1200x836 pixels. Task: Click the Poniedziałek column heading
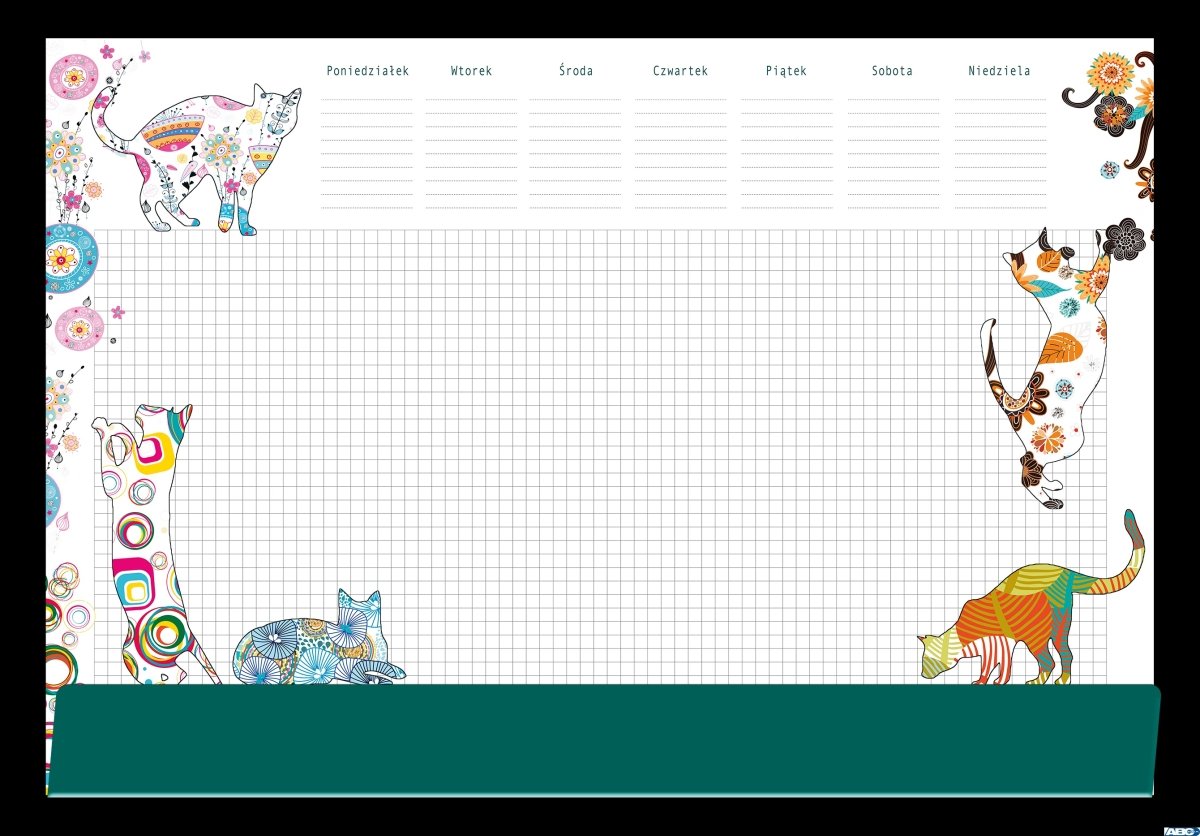367,71
